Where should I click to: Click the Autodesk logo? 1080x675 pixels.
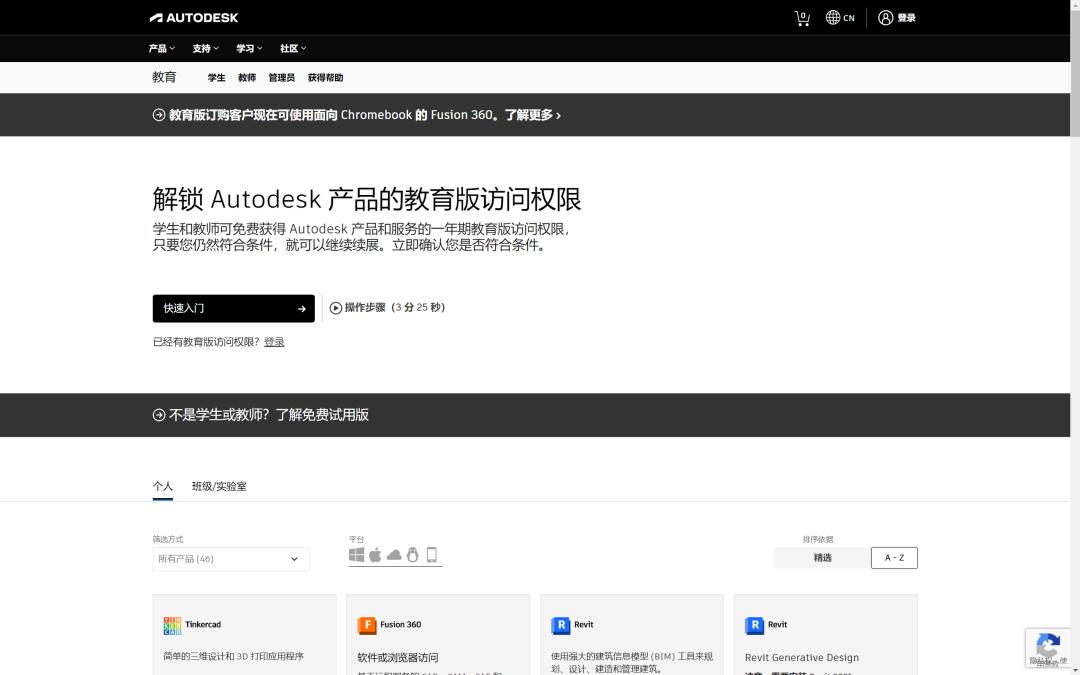(194, 17)
